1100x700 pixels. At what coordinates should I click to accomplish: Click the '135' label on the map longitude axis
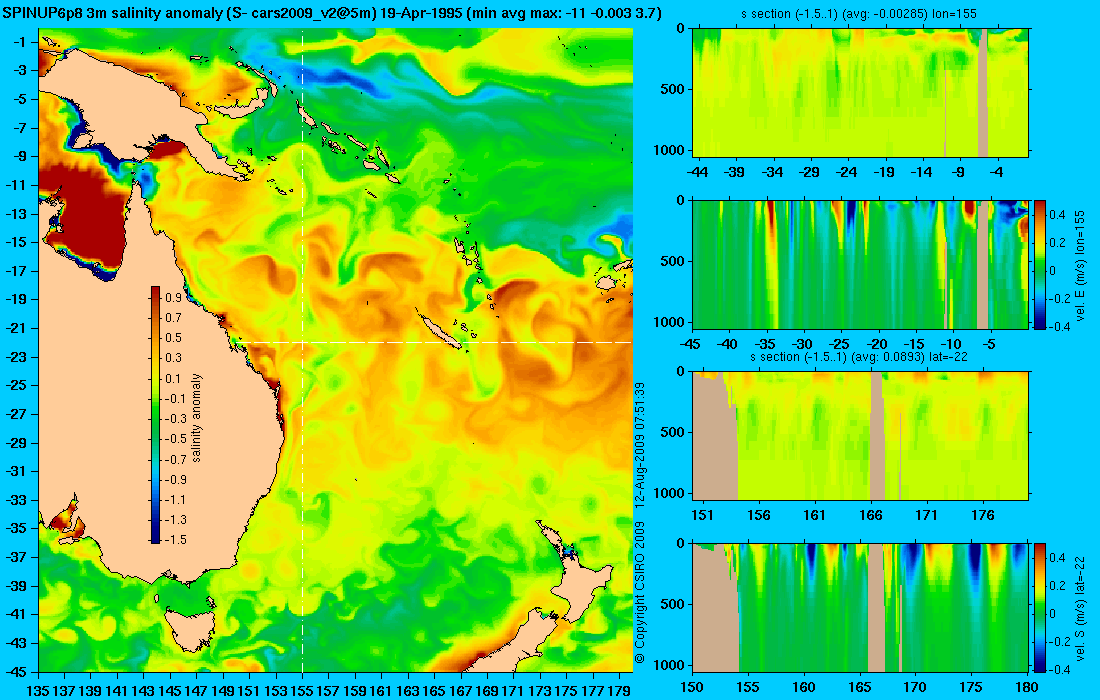point(38,691)
